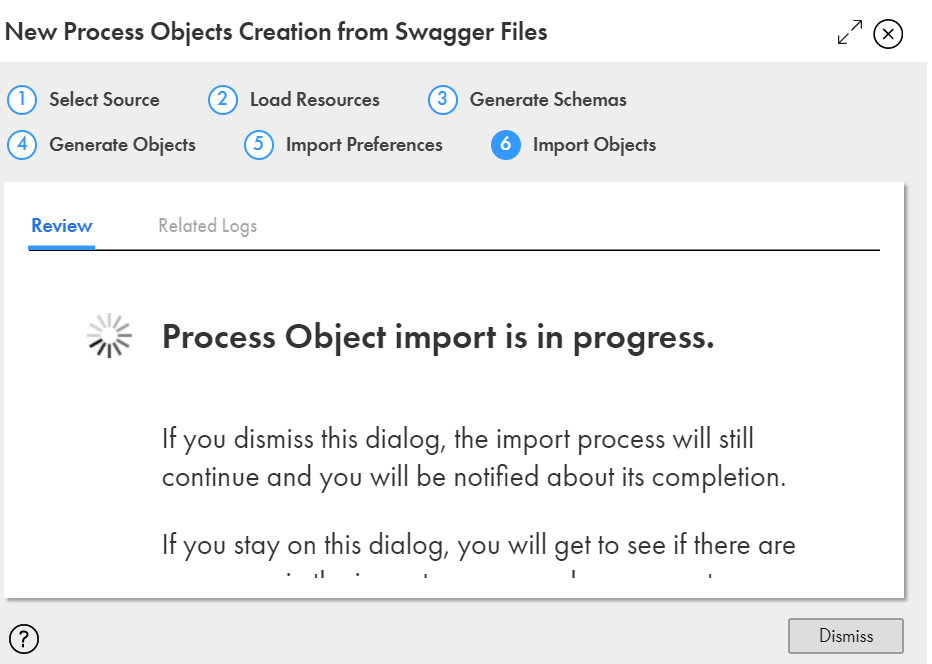This screenshot has height=664, width=932.
Task: Click the 'Process Object import is in progress' heading
Action: point(438,337)
